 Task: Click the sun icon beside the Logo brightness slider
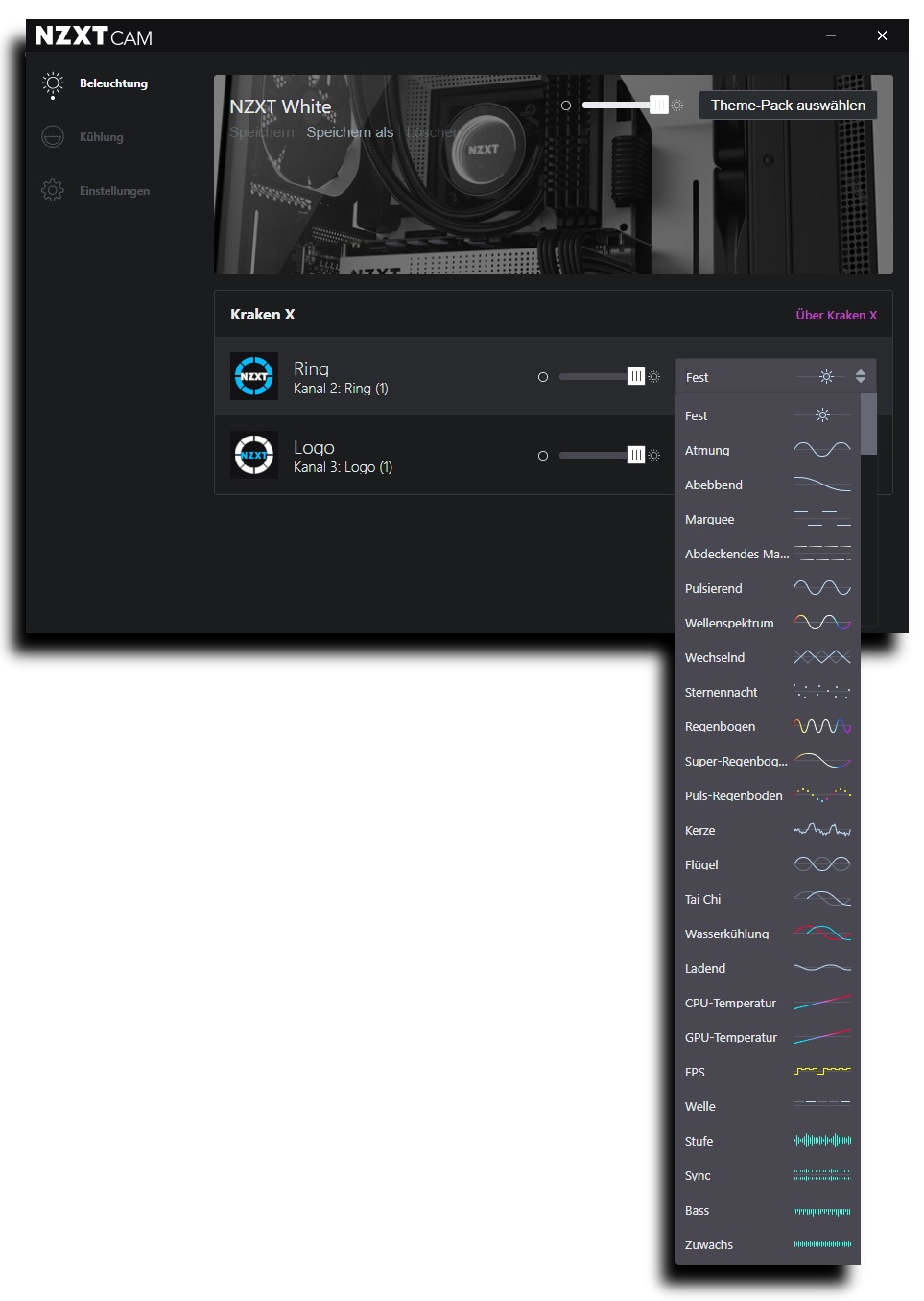654,455
